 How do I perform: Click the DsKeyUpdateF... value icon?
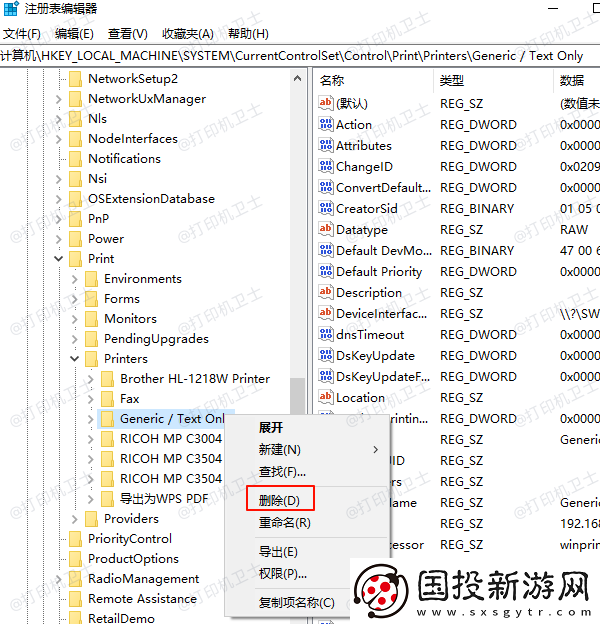pyautogui.click(x=325, y=376)
